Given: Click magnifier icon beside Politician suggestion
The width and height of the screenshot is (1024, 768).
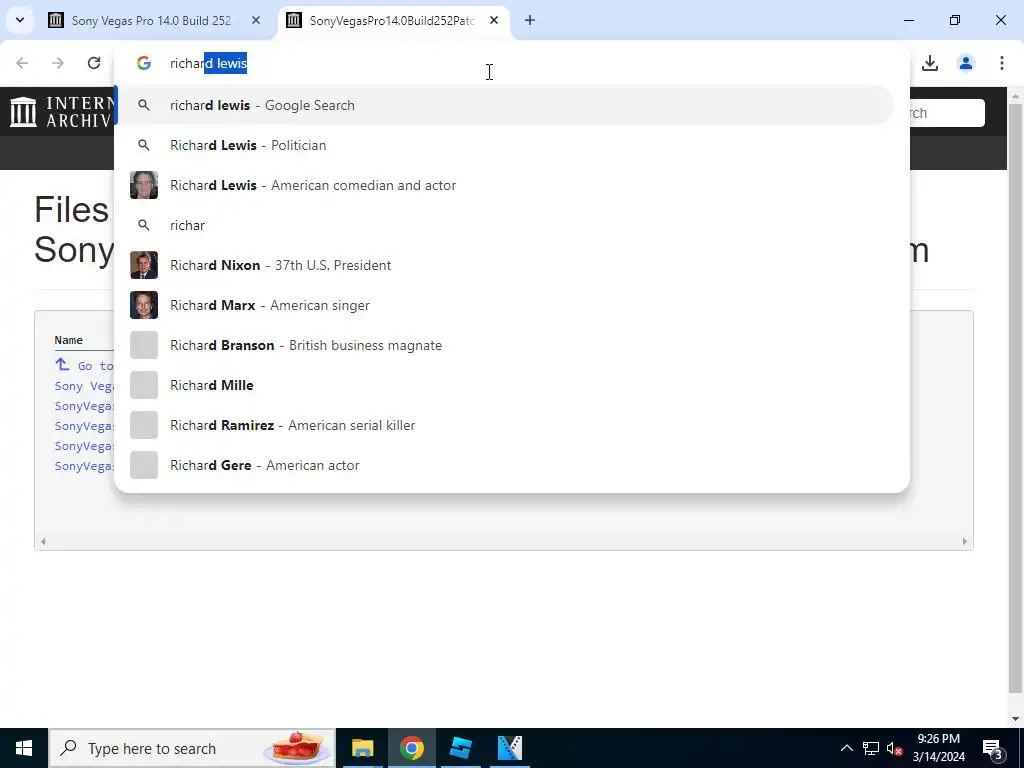Looking at the screenshot, I should pos(144,145).
